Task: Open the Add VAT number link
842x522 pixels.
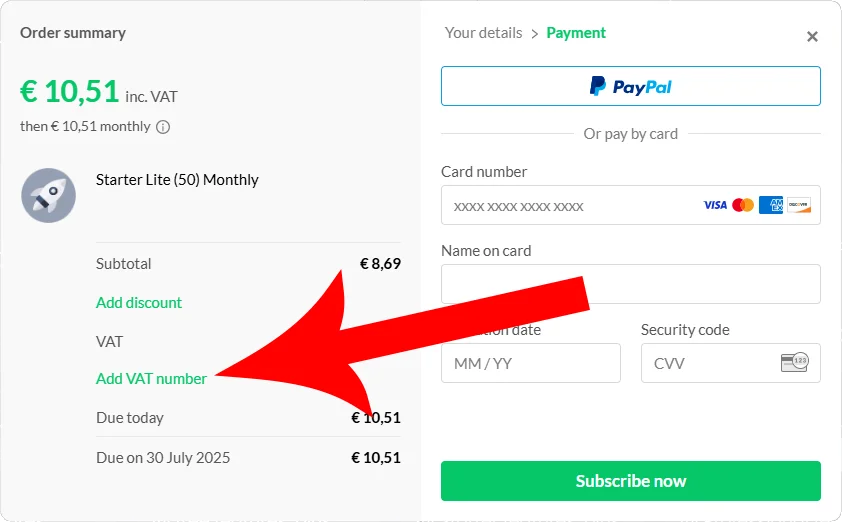Action: pyautogui.click(x=151, y=379)
